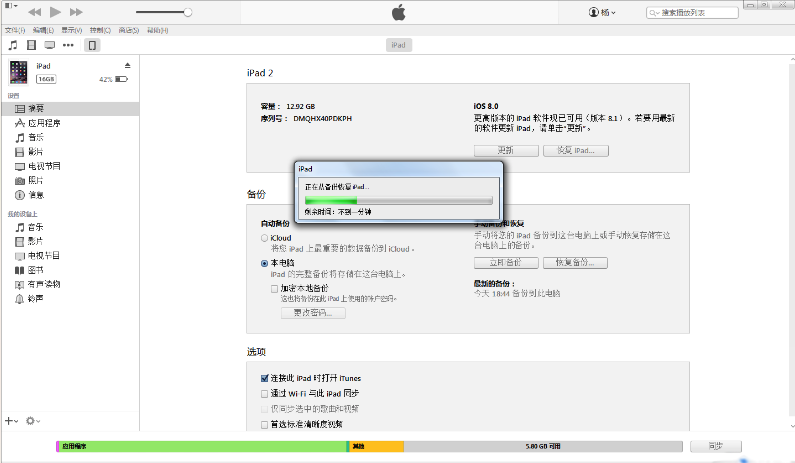Click the 16GB capacity badge in sidebar
Viewport: 795px width, 463px height.
click(x=46, y=79)
